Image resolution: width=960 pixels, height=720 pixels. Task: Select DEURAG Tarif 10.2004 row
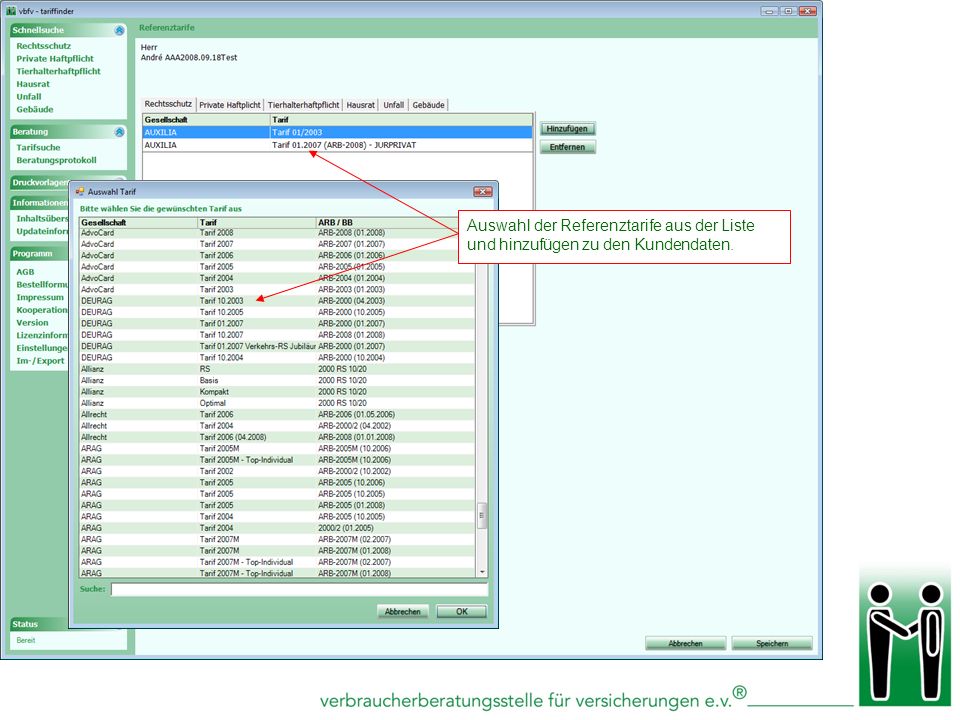(x=277, y=358)
